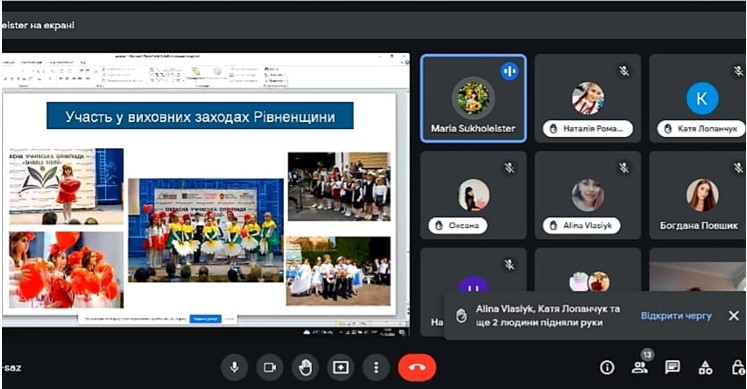Click the blue button in PowerPoint notification bar
The image size is (747, 389).
tap(205, 319)
